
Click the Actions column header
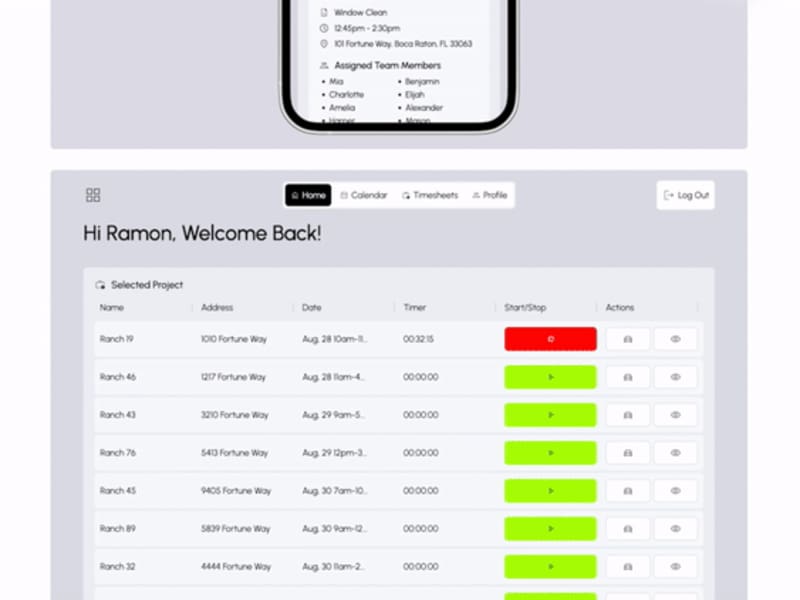(620, 308)
